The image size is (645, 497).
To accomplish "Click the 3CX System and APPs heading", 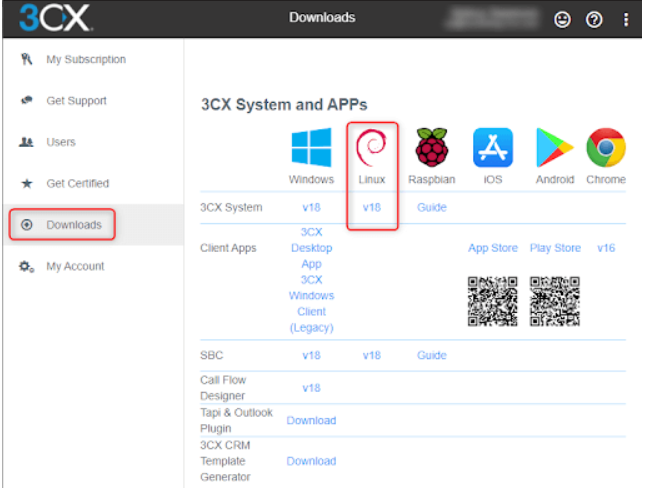I will (x=284, y=105).
